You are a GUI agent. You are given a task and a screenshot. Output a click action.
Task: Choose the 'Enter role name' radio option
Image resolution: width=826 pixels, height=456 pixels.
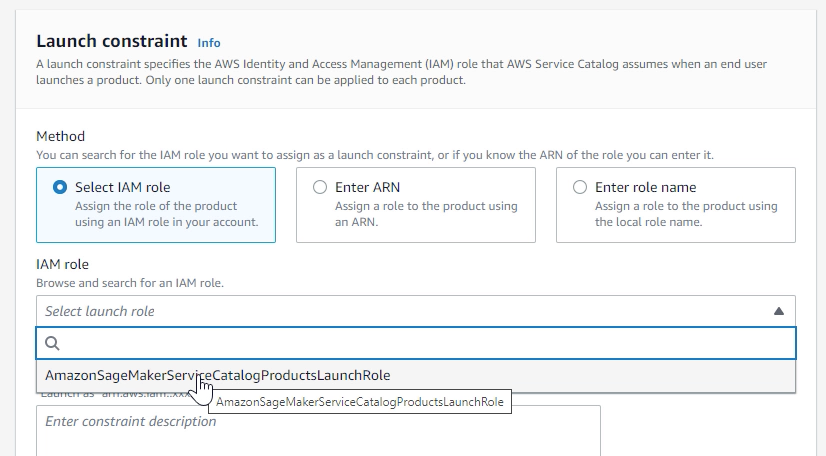580,187
